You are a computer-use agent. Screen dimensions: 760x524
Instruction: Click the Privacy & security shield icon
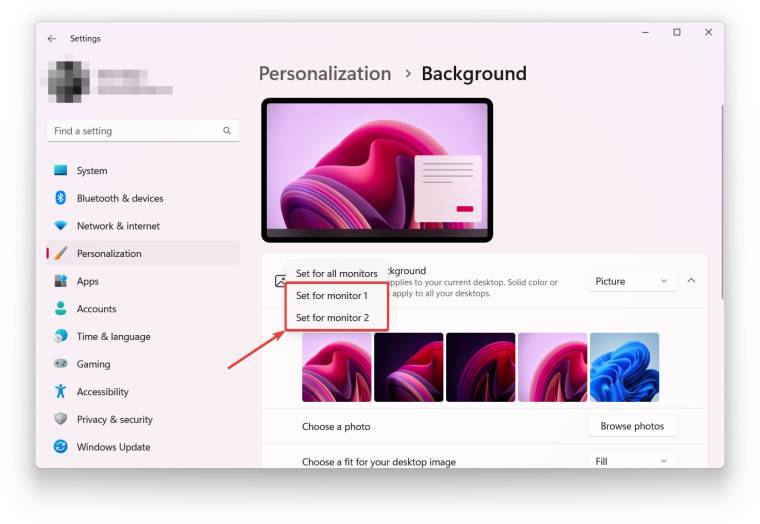coord(61,419)
